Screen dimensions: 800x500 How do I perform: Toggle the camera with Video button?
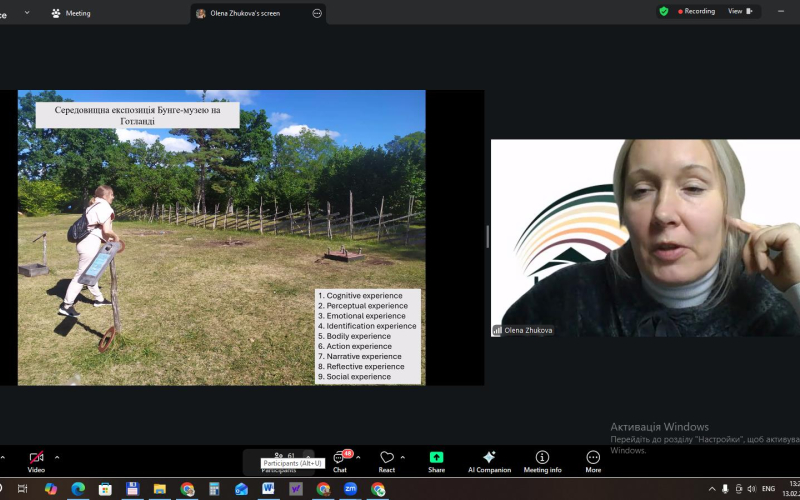click(x=36, y=460)
